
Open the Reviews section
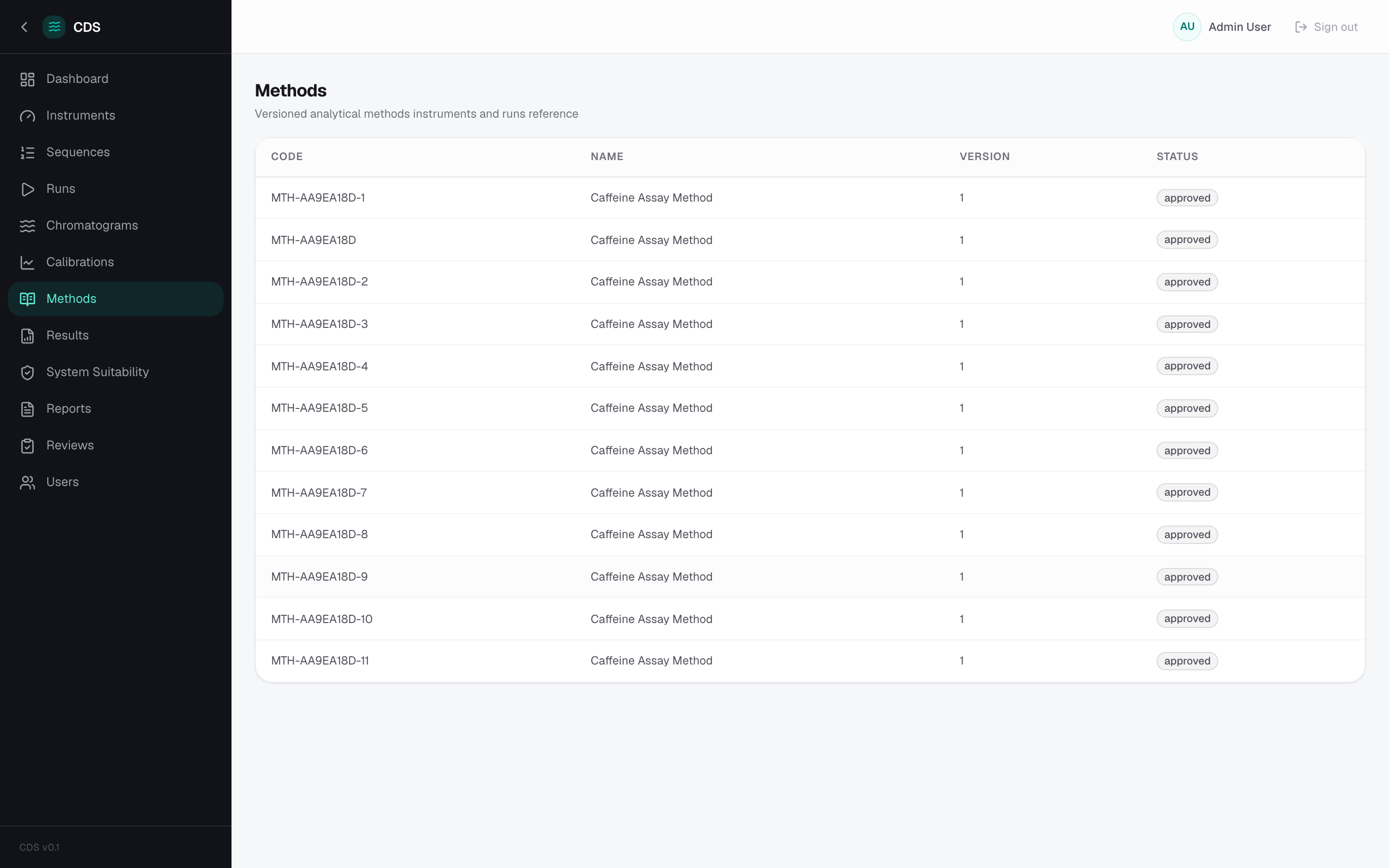click(115, 446)
